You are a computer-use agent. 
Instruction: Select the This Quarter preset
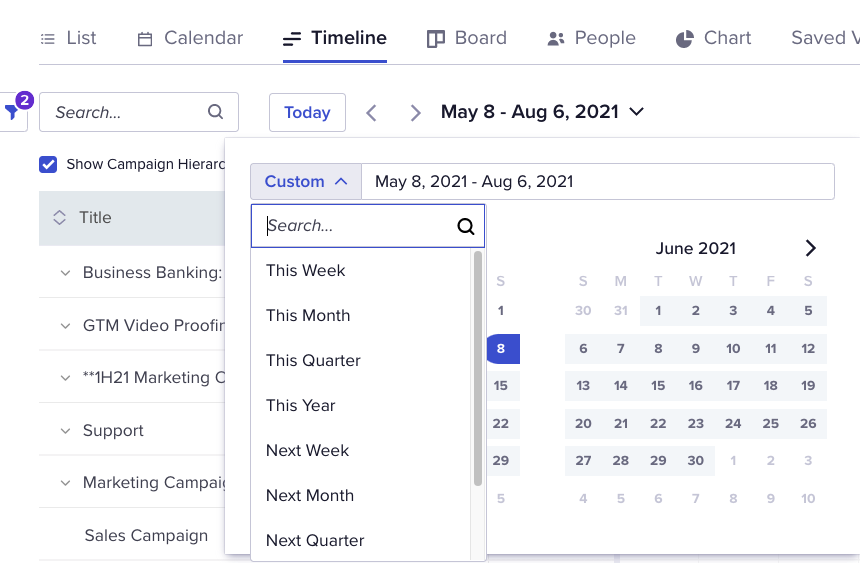313,361
